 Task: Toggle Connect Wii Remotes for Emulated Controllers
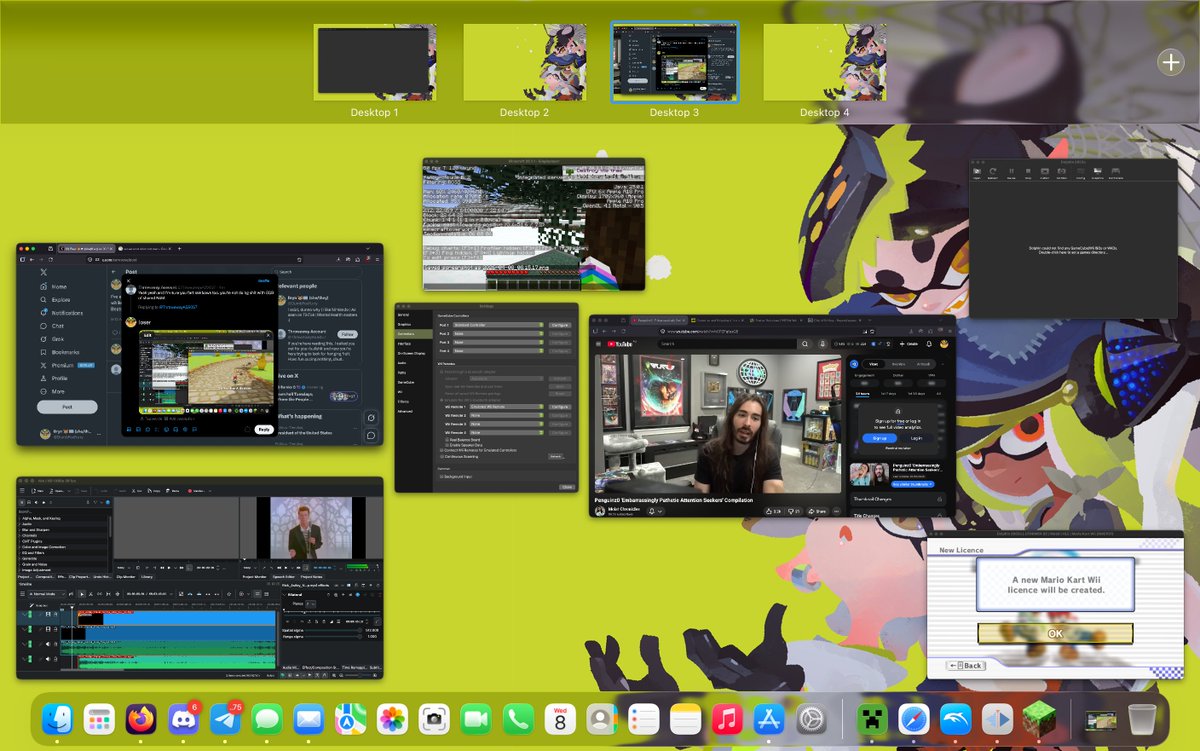pos(441,450)
